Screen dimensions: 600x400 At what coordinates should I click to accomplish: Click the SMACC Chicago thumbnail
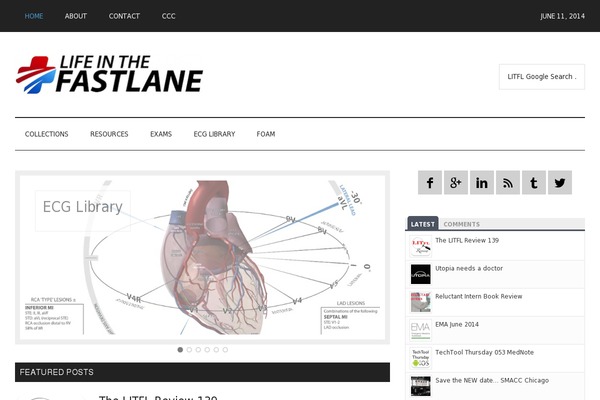[421, 386]
